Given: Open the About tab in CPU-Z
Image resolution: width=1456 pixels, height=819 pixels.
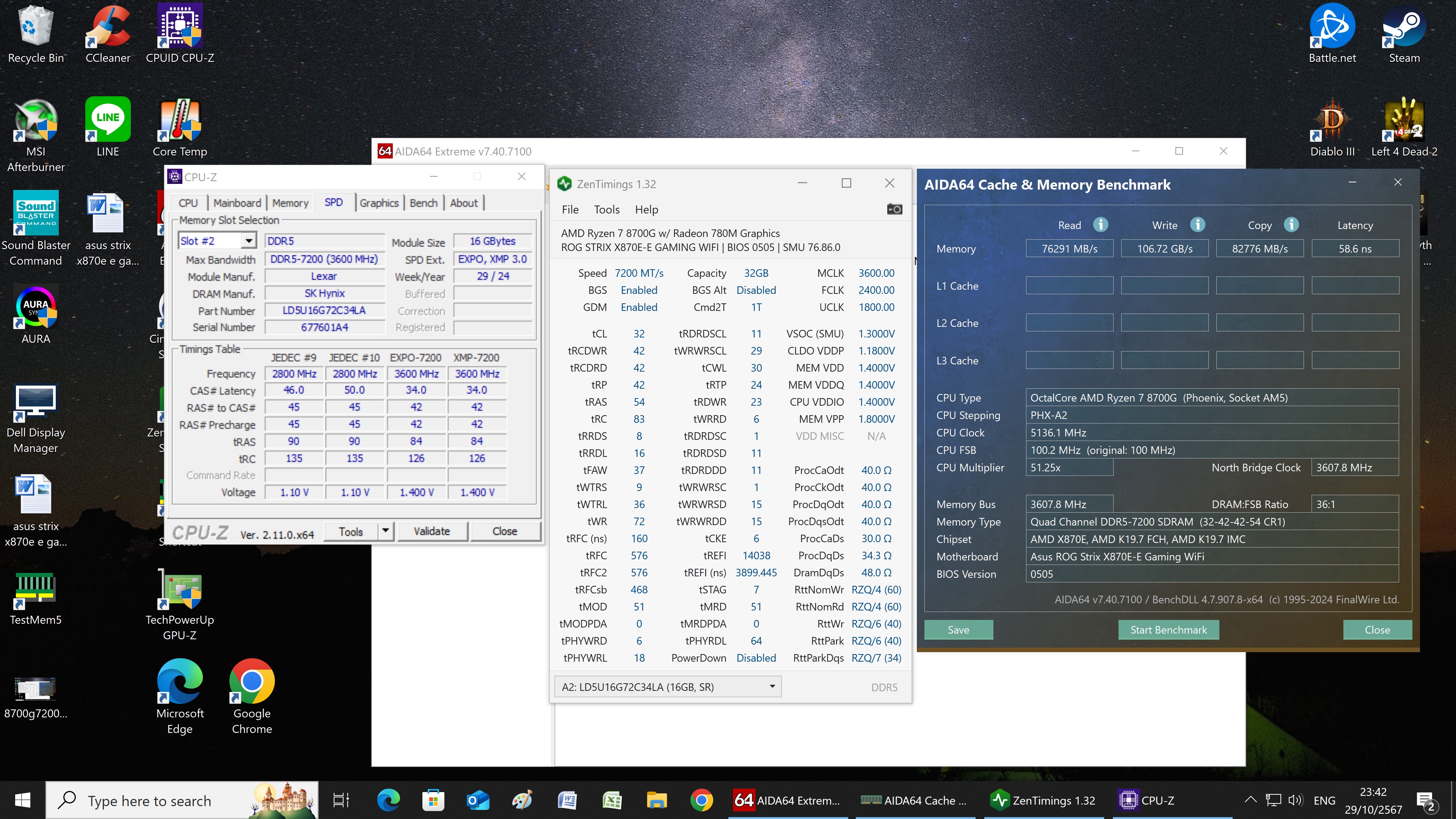Looking at the screenshot, I should pyautogui.click(x=463, y=203).
